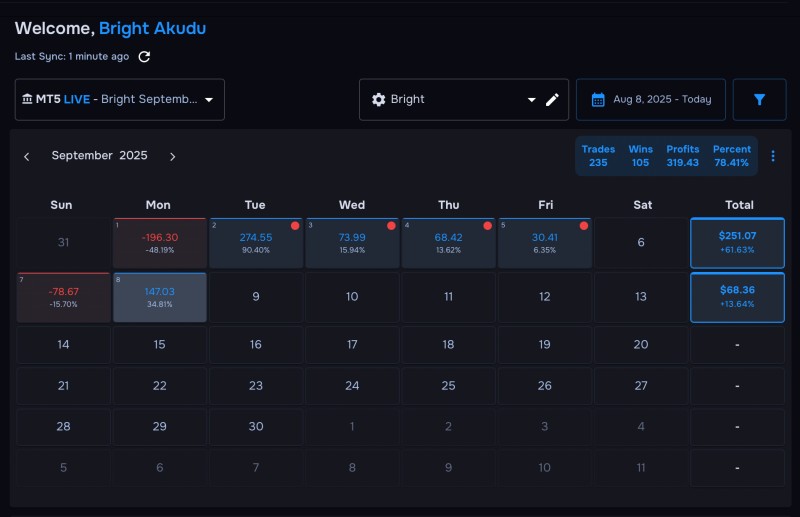Click red dot on Tuesday 274.55 cell
This screenshot has height=517, width=800.
click(x=295, y=226)
